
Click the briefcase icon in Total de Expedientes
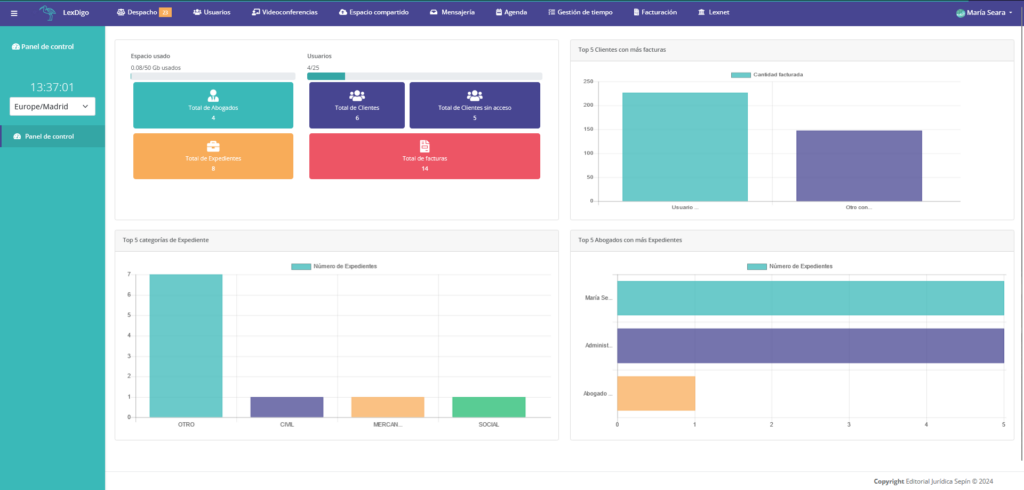pos(213,147)
